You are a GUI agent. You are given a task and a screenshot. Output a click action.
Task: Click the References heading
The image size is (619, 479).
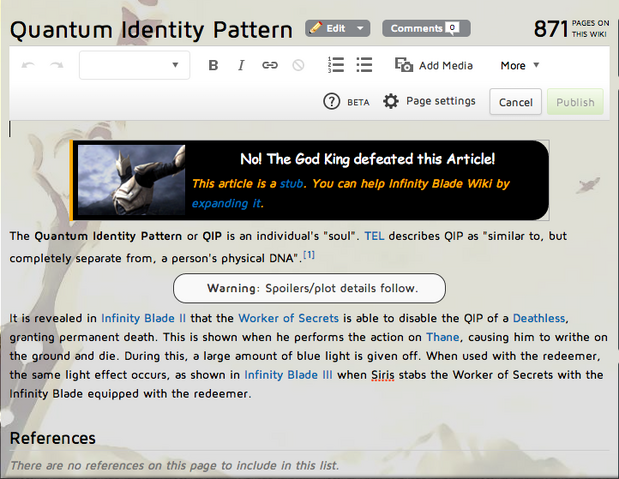click(x=53, y=438)
